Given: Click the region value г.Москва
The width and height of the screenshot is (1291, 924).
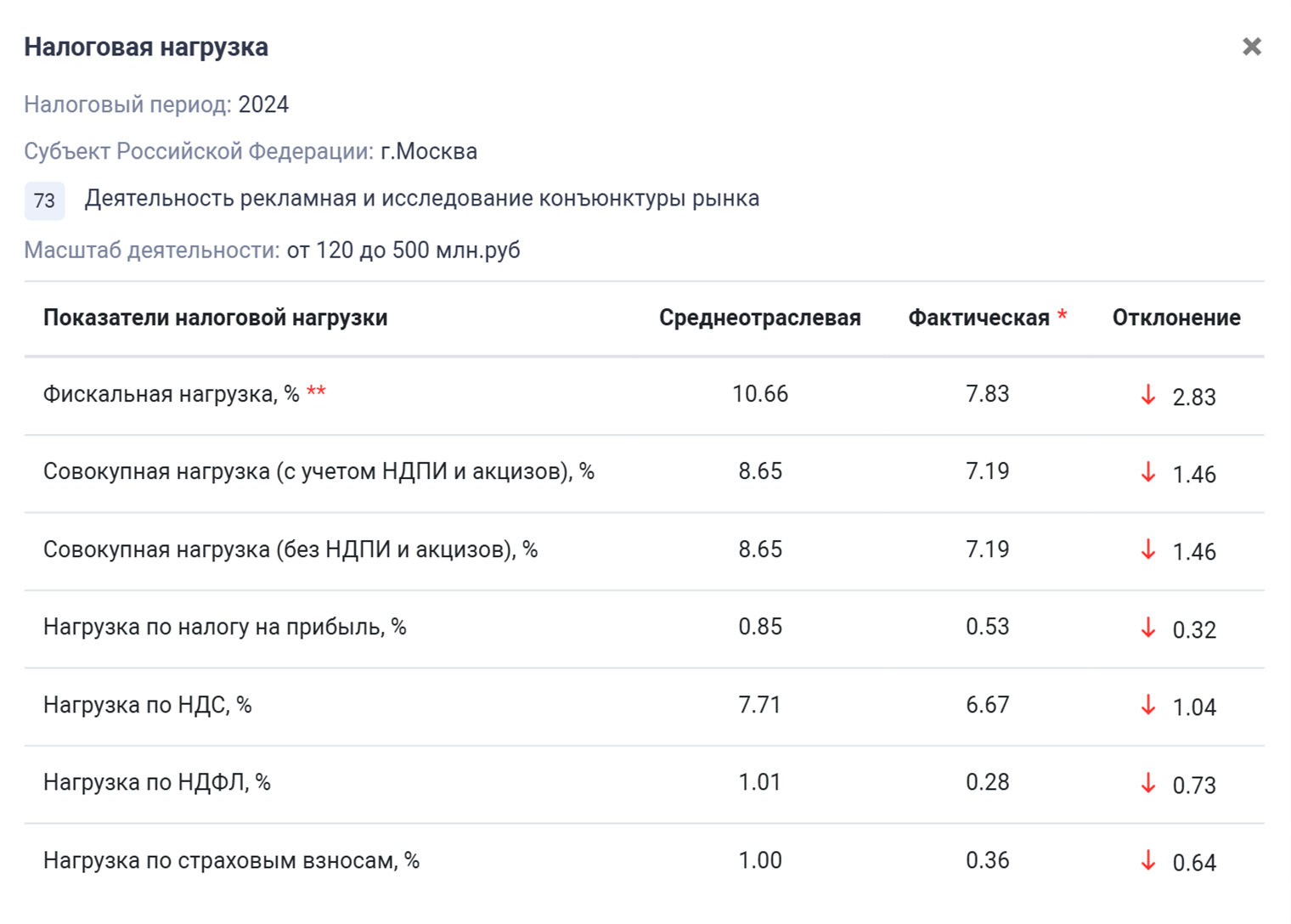Looking at the screenshot, I should point(429,152).
